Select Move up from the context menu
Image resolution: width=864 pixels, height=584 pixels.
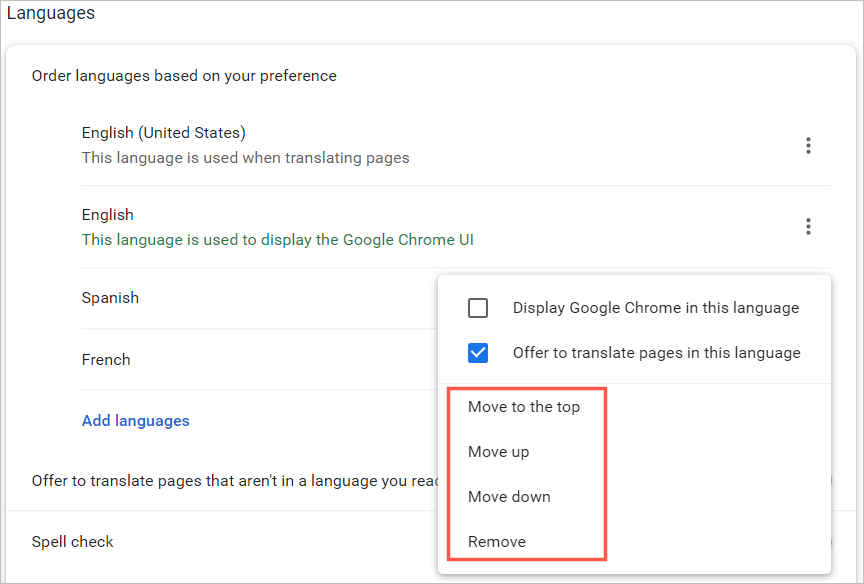(x=499, y=452)
